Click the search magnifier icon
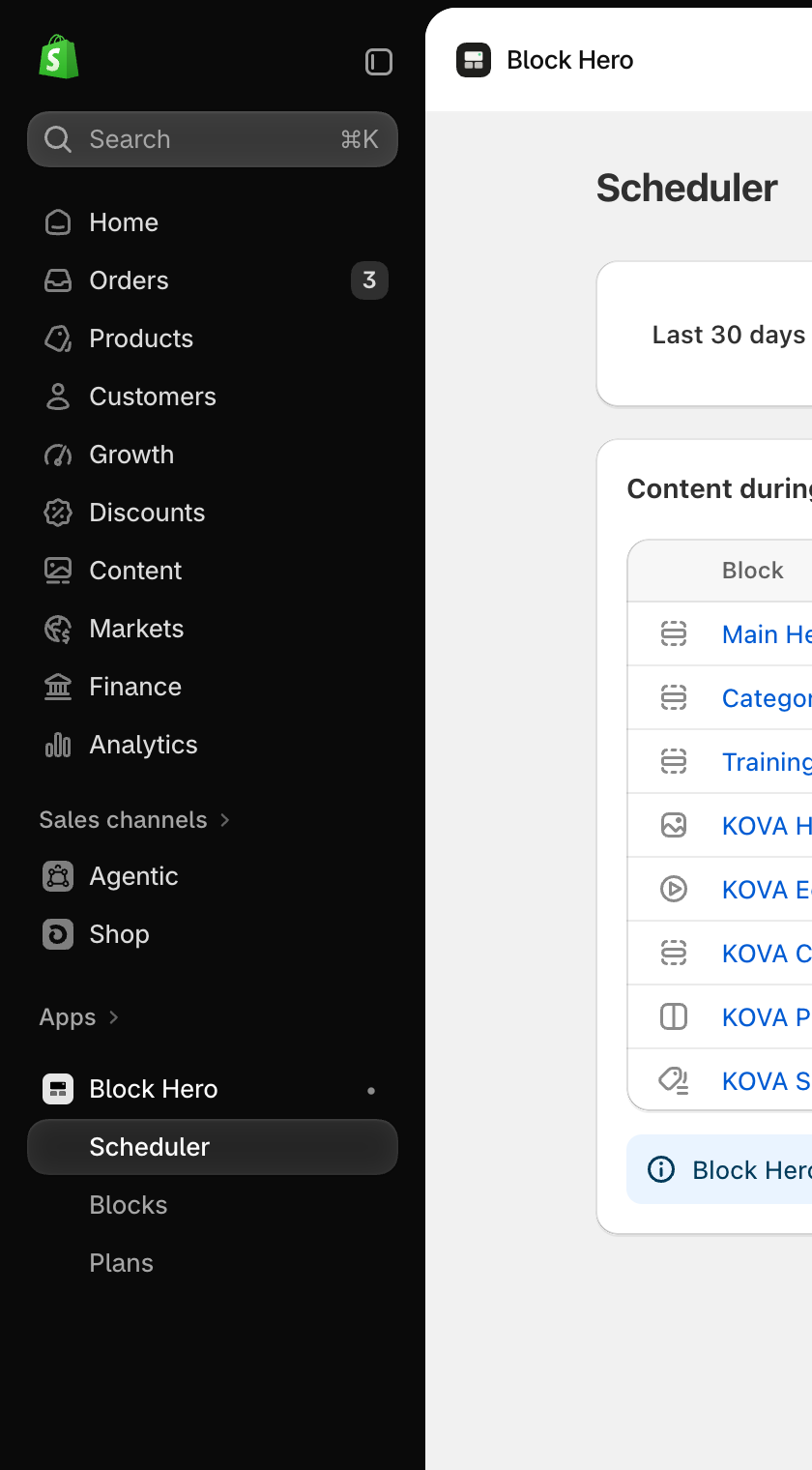 58,139
